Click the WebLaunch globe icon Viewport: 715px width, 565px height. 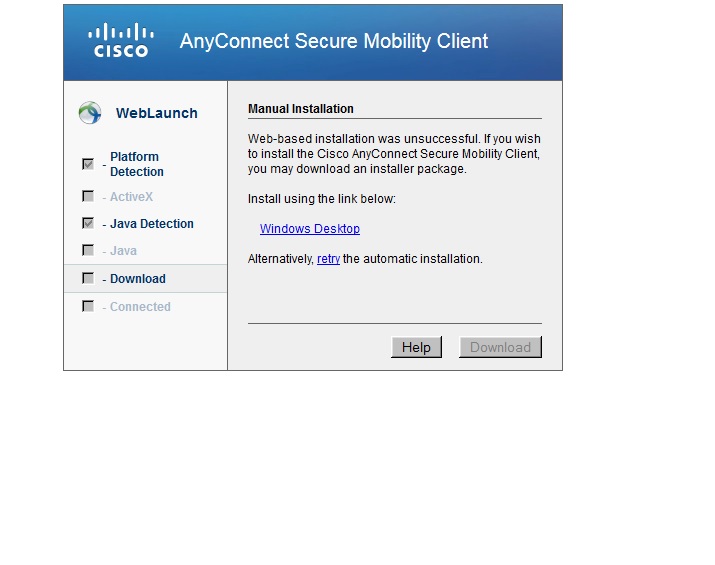[90, 113]
